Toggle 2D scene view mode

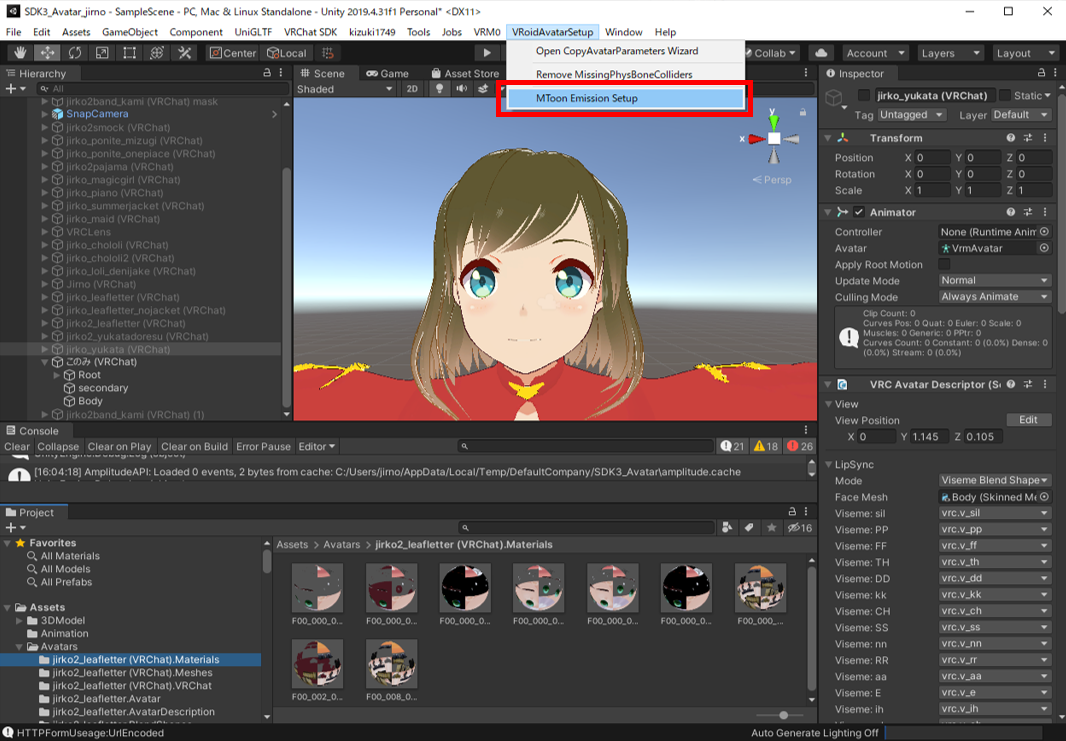coord(412,89)
